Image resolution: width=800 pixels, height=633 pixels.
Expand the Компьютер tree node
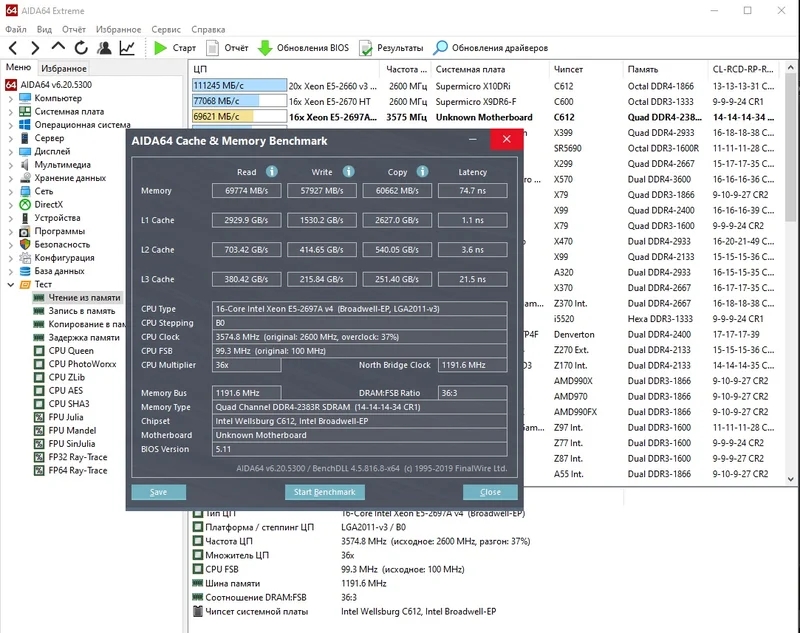pos(11,98)
